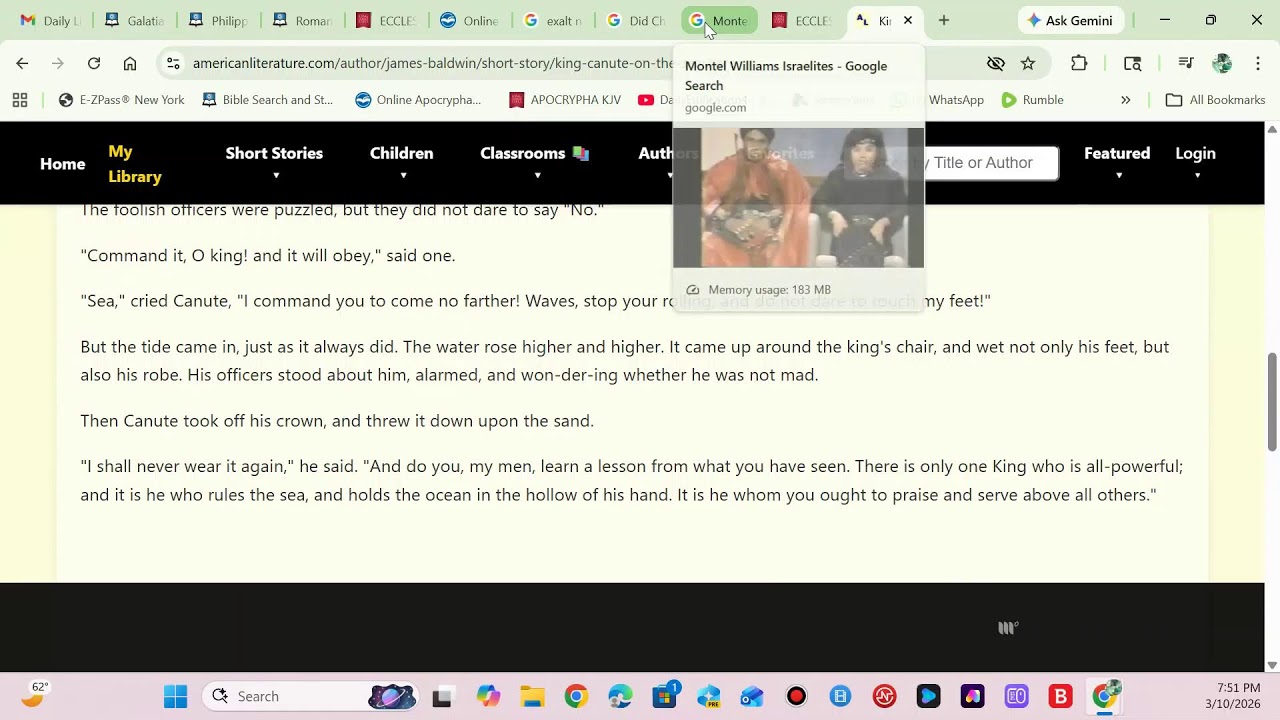Open the Task View icon in taskbar

pyautogui.click(x=442, y=696)
